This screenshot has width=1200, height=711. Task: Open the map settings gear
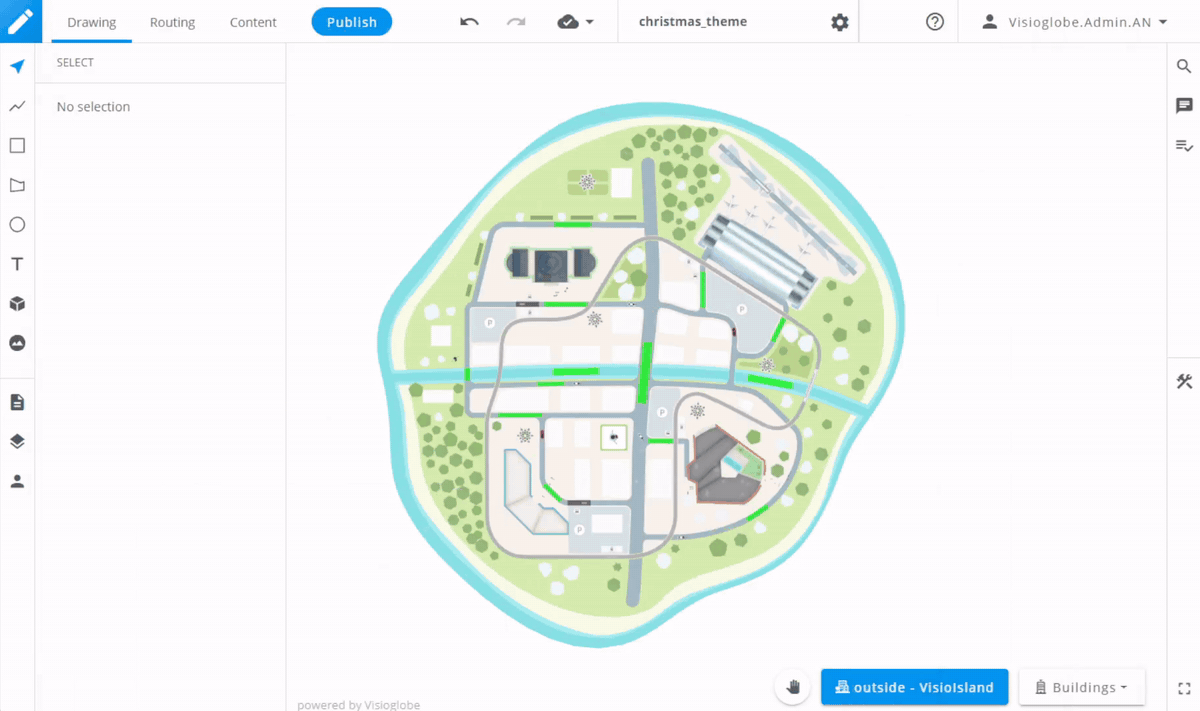(x=840, y=22)
